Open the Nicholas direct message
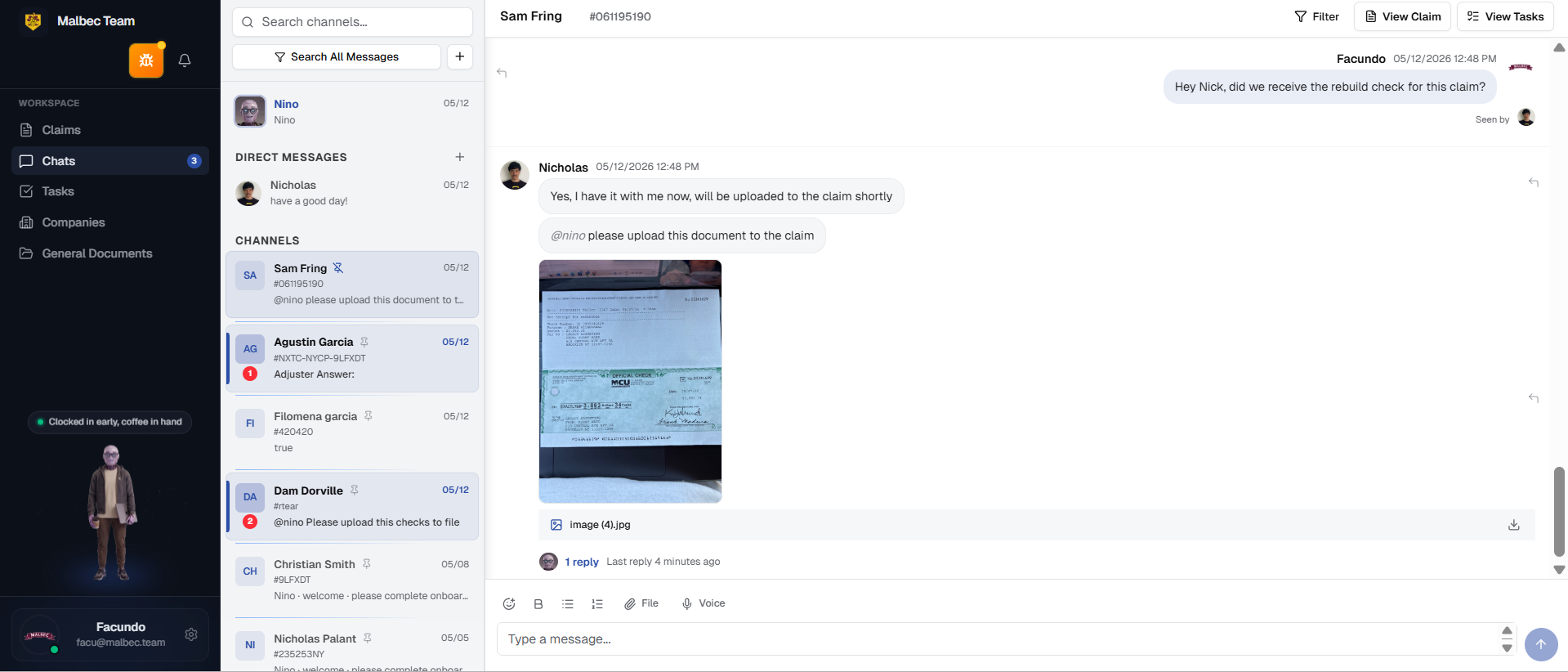This screenshot has width=1568, height=672. click(x=352, y=193)
